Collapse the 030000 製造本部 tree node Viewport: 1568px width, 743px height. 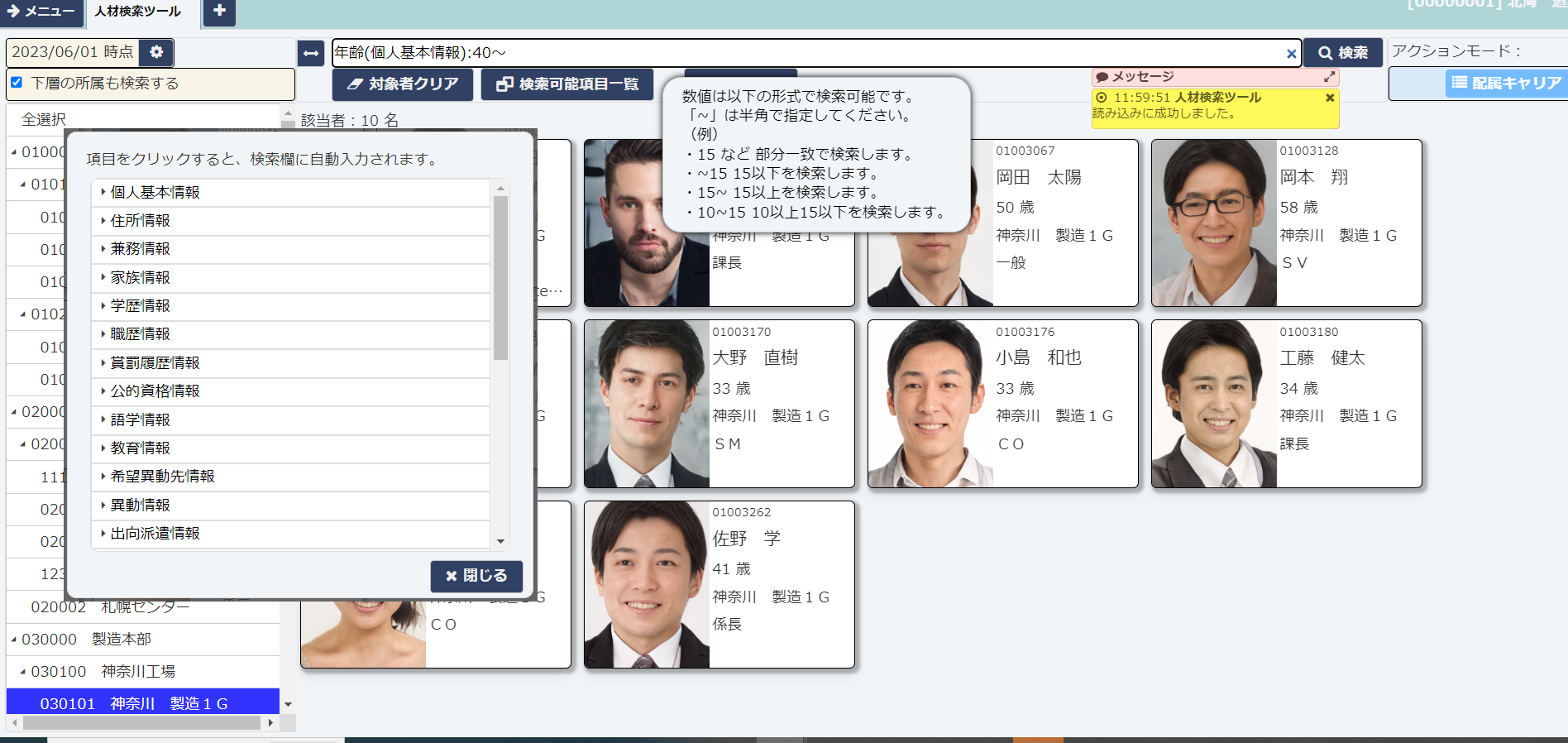[14, 640]
